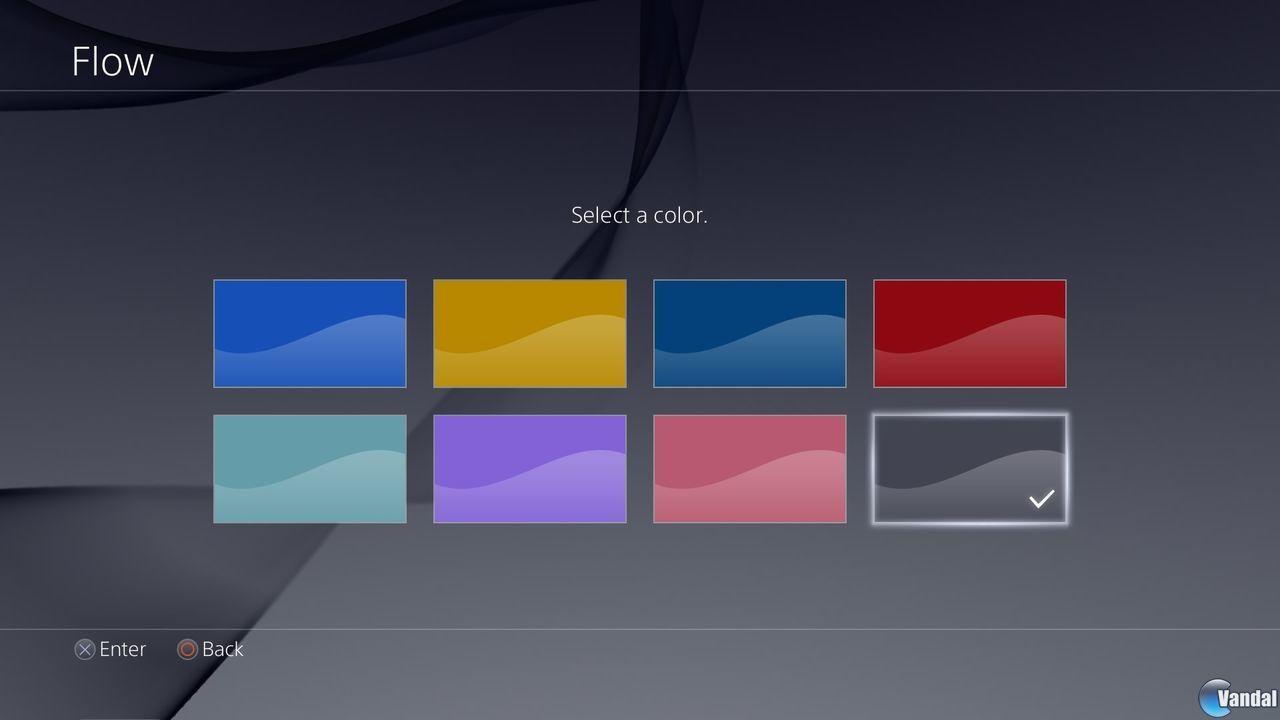Viewport: 1280px width, 720px height.
Task: Choose the gold yellow theme color
Action: pyautogui.click(x=530, y=333)
